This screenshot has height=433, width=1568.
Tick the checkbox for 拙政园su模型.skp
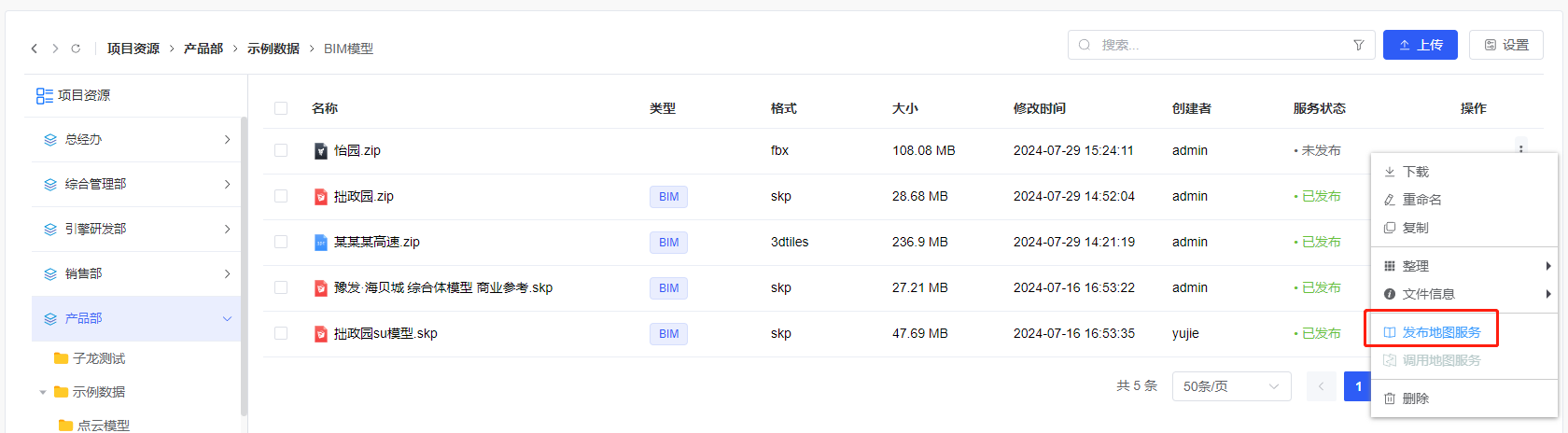click(281, 333)
